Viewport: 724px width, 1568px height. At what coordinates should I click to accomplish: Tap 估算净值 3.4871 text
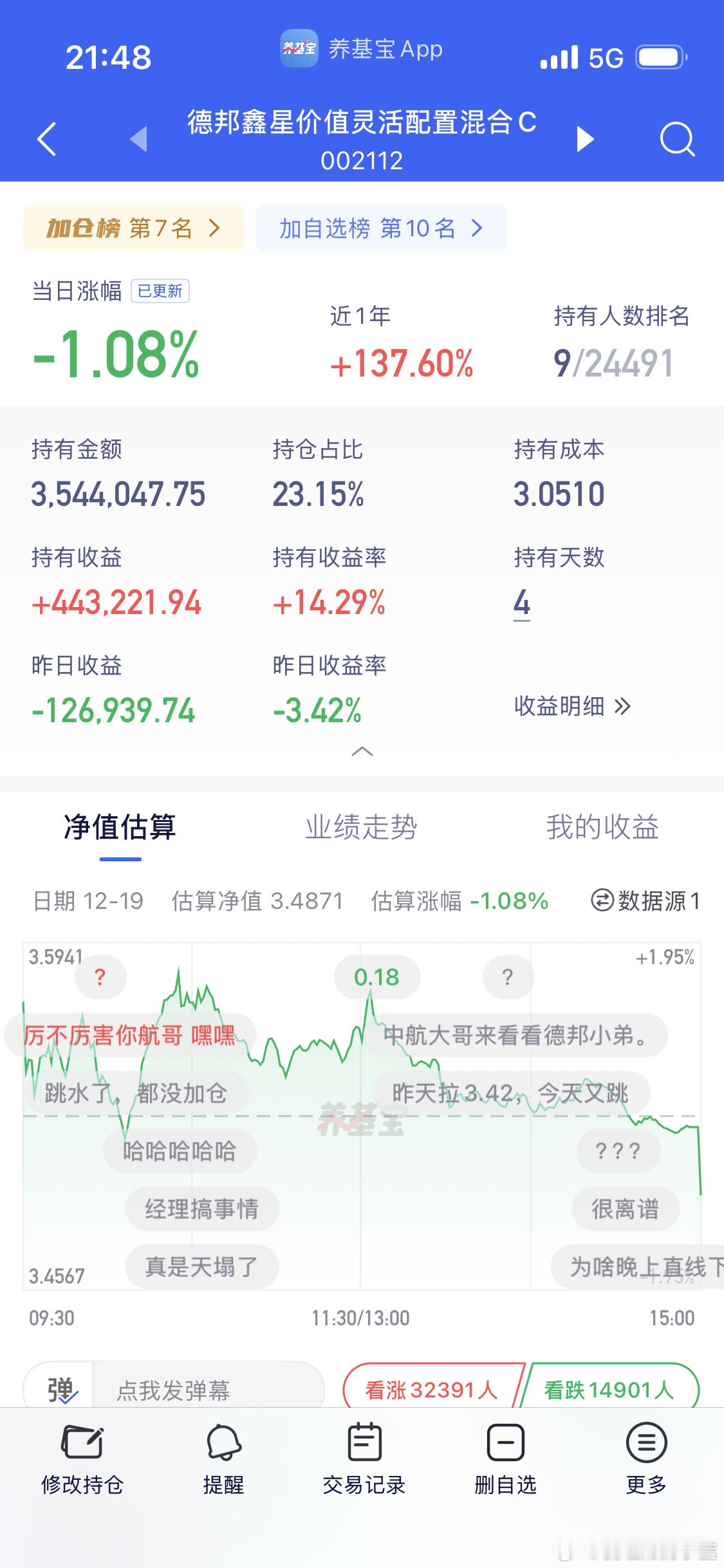coord(257,901)
